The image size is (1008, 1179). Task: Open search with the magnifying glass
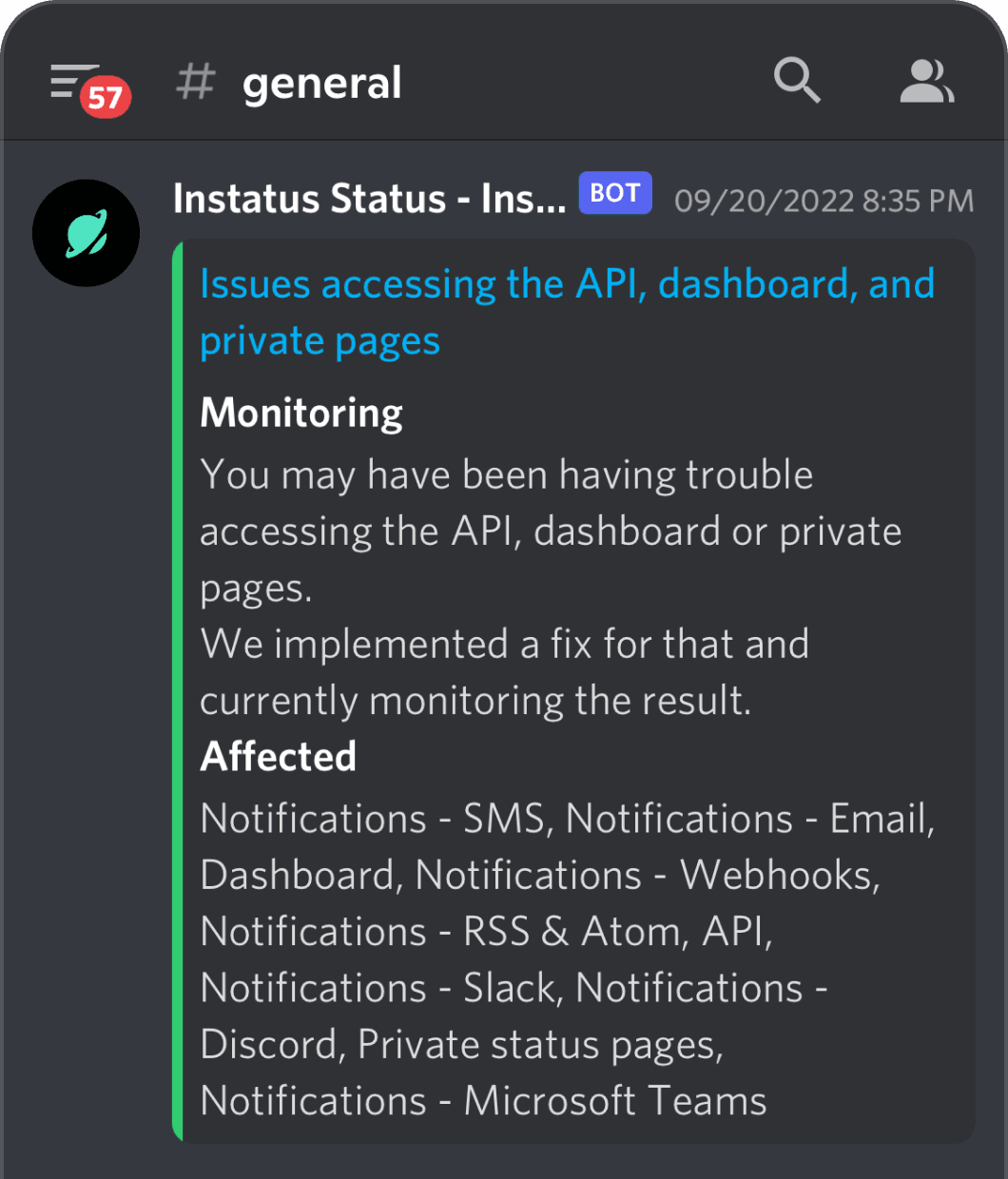796,80
